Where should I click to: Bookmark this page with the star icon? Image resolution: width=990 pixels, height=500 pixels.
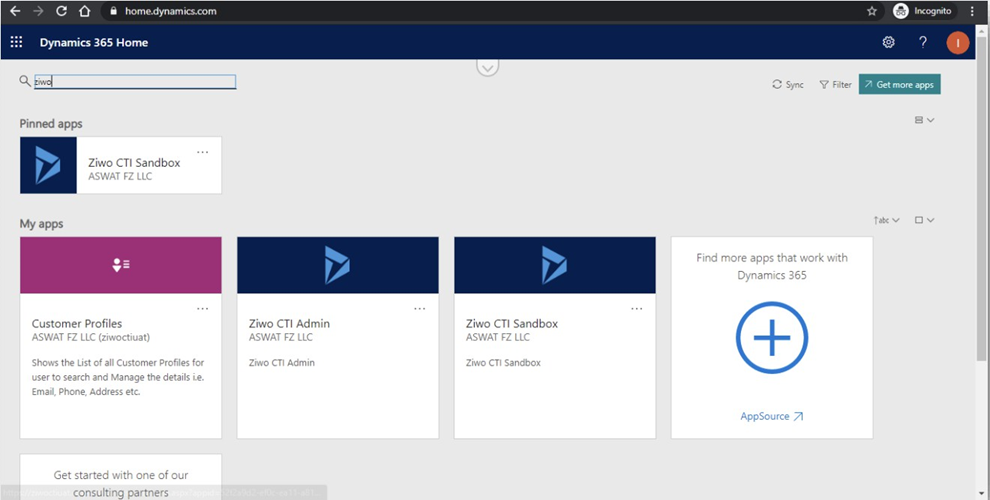tap(872, 11)
